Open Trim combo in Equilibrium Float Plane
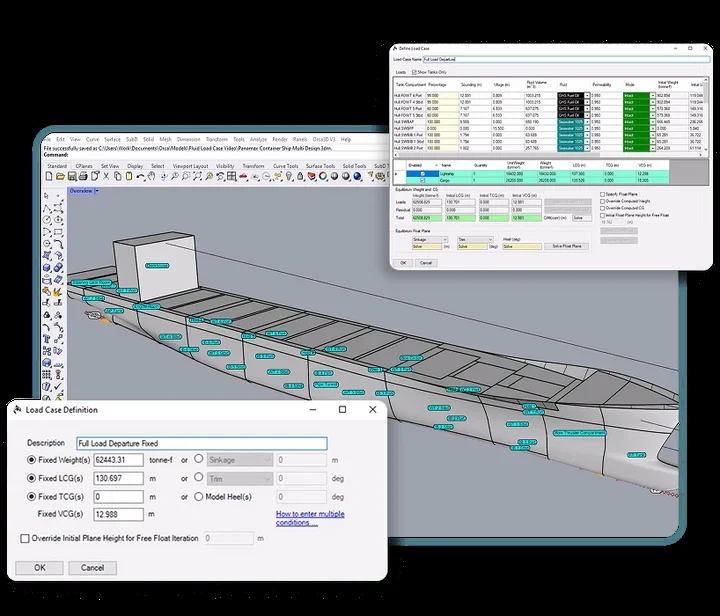The width and height of the screenshot is (720, 616). tap(475, 240)
